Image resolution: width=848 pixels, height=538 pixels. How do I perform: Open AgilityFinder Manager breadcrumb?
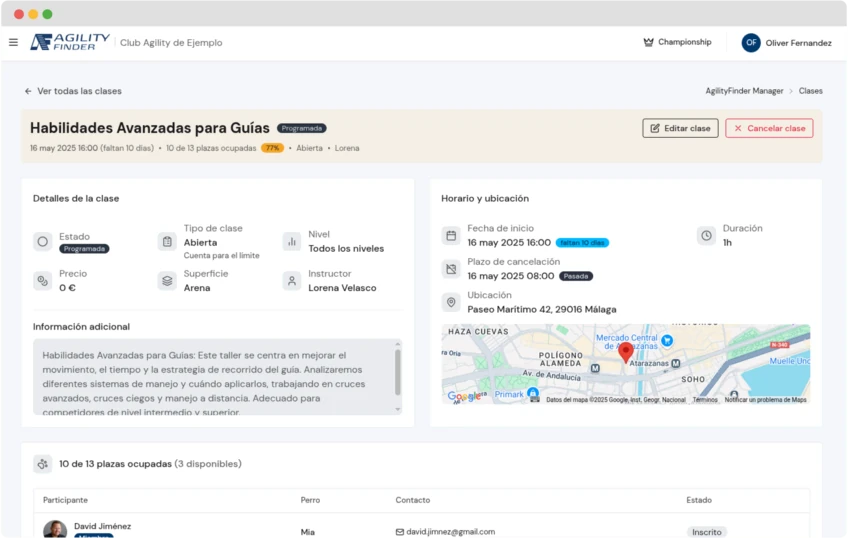click(x=744, y=91)
